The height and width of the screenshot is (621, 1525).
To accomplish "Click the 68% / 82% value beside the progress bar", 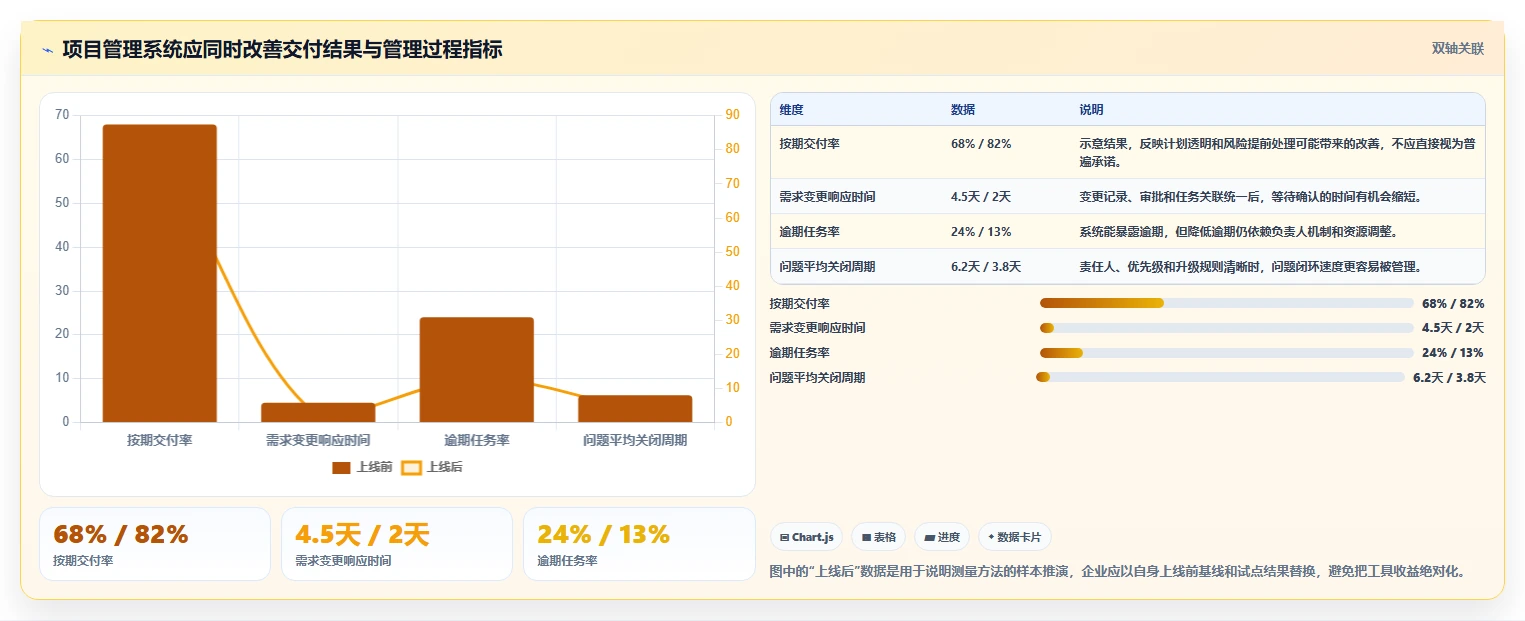I will (x=1453, y=303).
